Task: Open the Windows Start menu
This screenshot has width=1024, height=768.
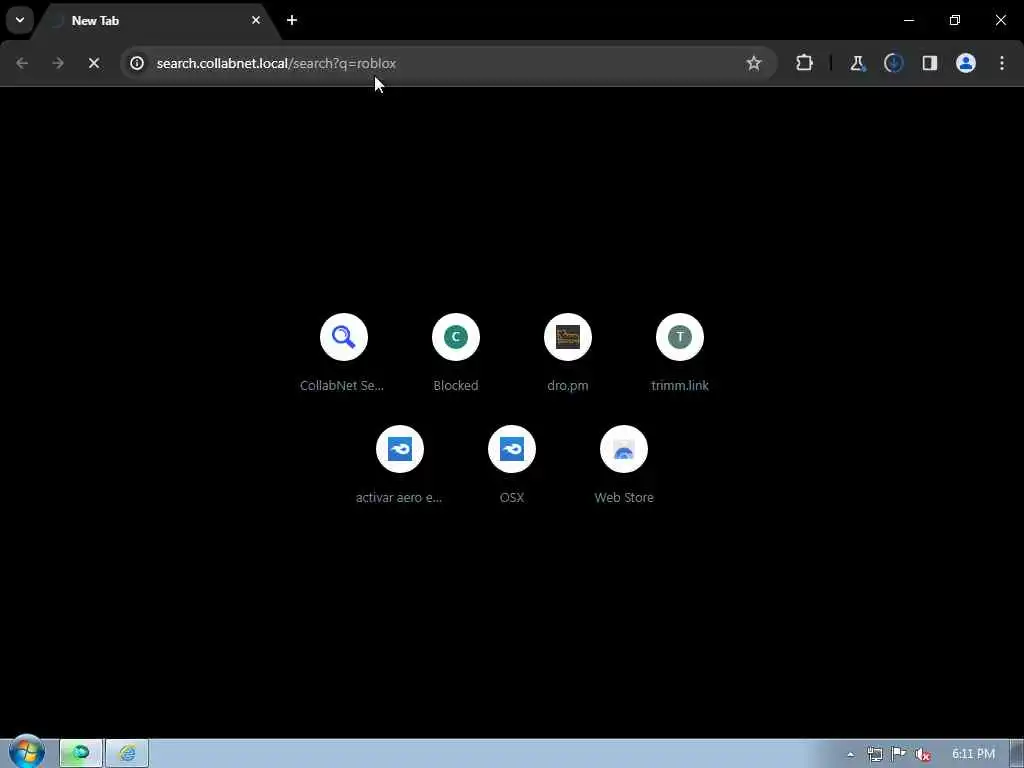Action: pyautogui.click(x=26, y=752)
